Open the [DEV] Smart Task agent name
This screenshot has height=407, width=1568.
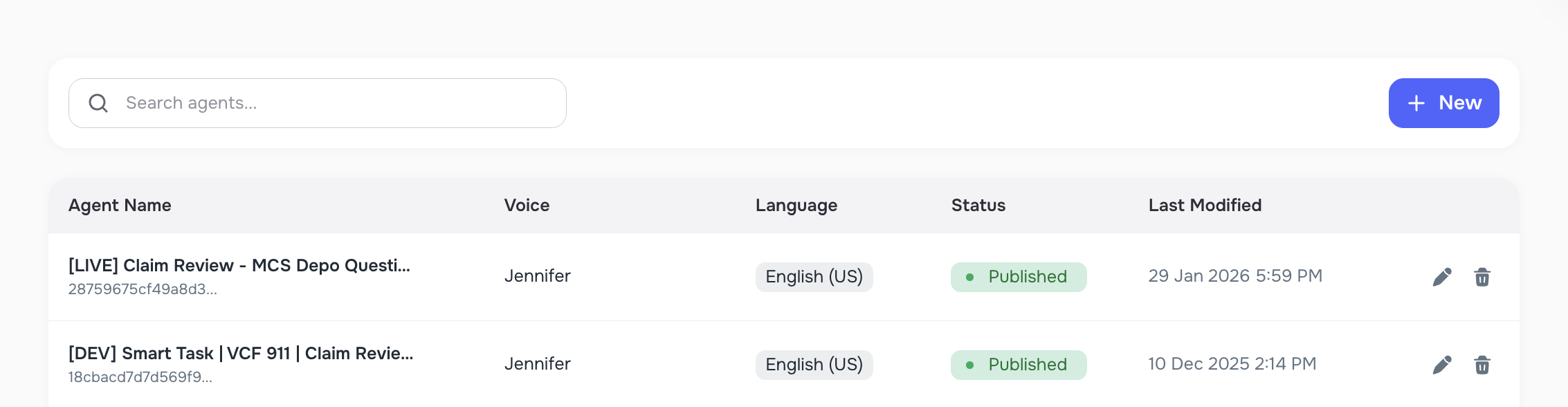pos(241,354)
